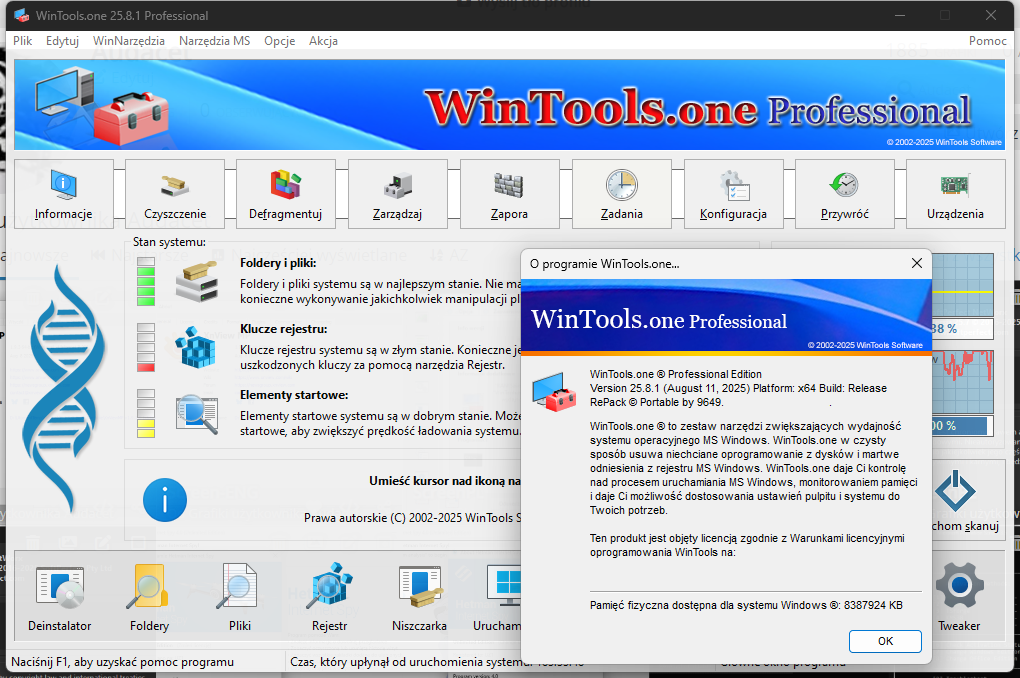The height and width of the screenshot is (678, 1020).
Task: Launch the Niszczarka shredder tool
Action: pyautogui.click(x=420, y=597)
